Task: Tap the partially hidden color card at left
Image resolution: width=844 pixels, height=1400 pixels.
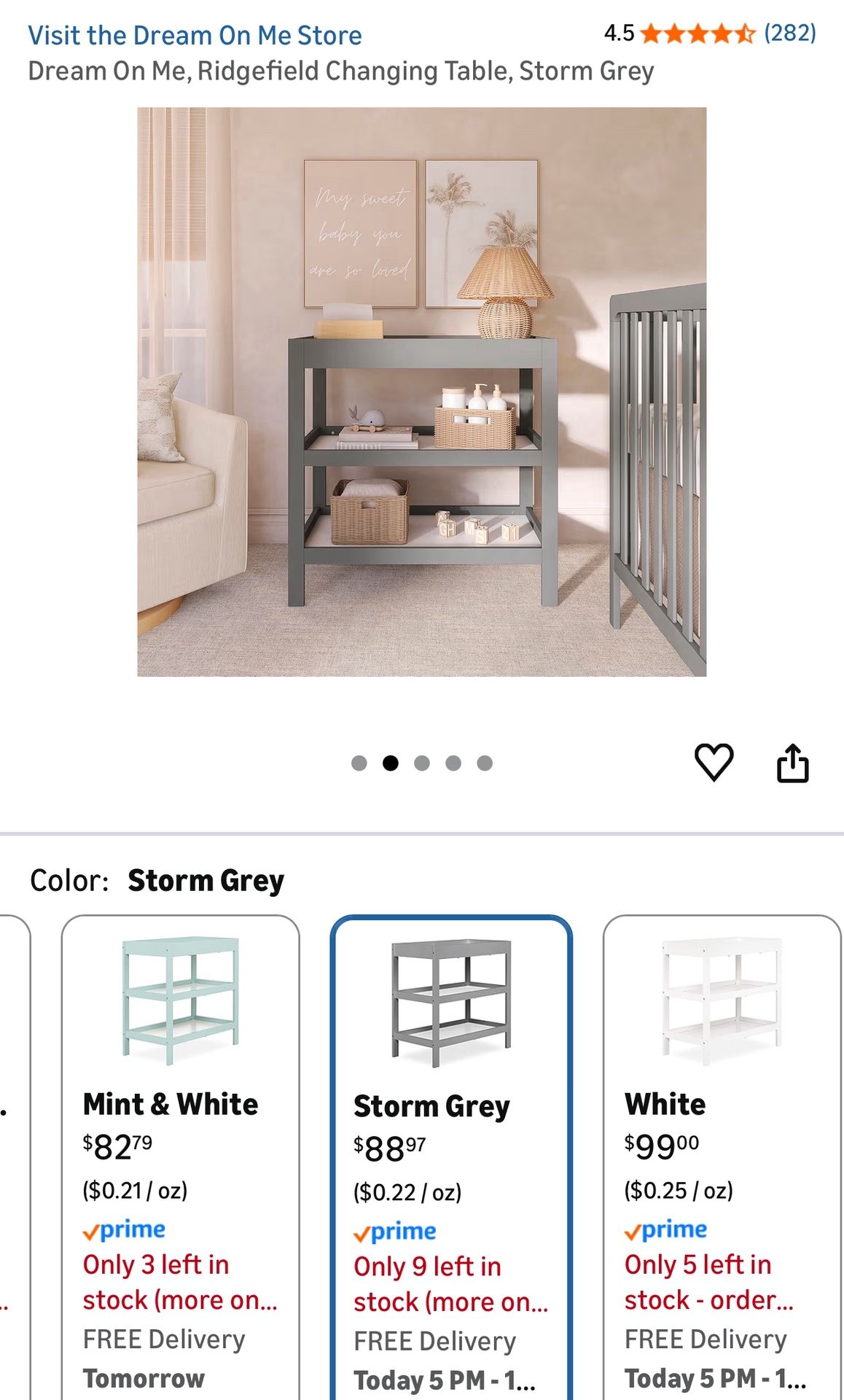Action: coord(15,1158)
